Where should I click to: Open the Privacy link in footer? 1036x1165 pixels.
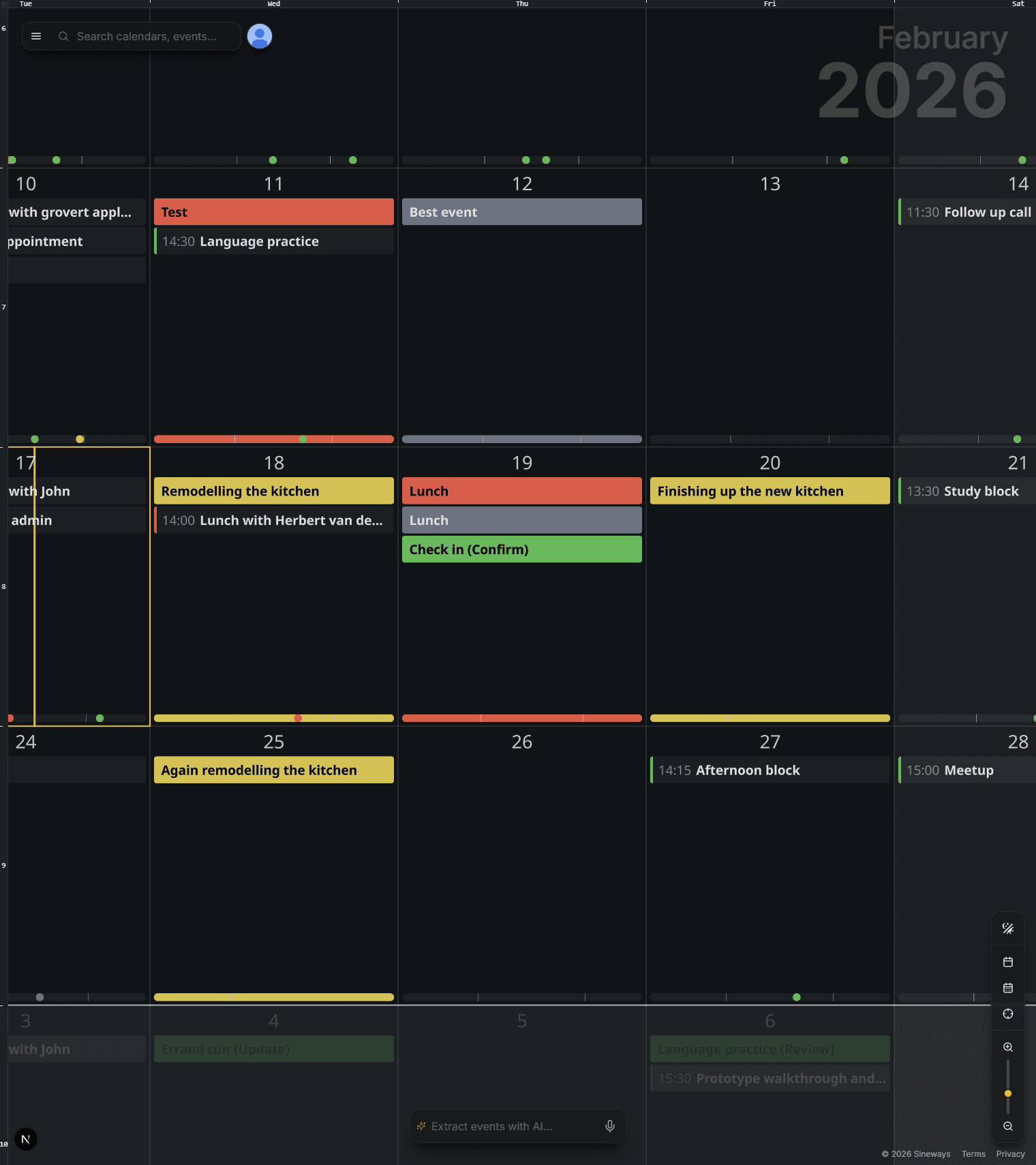[1010, 1154]
